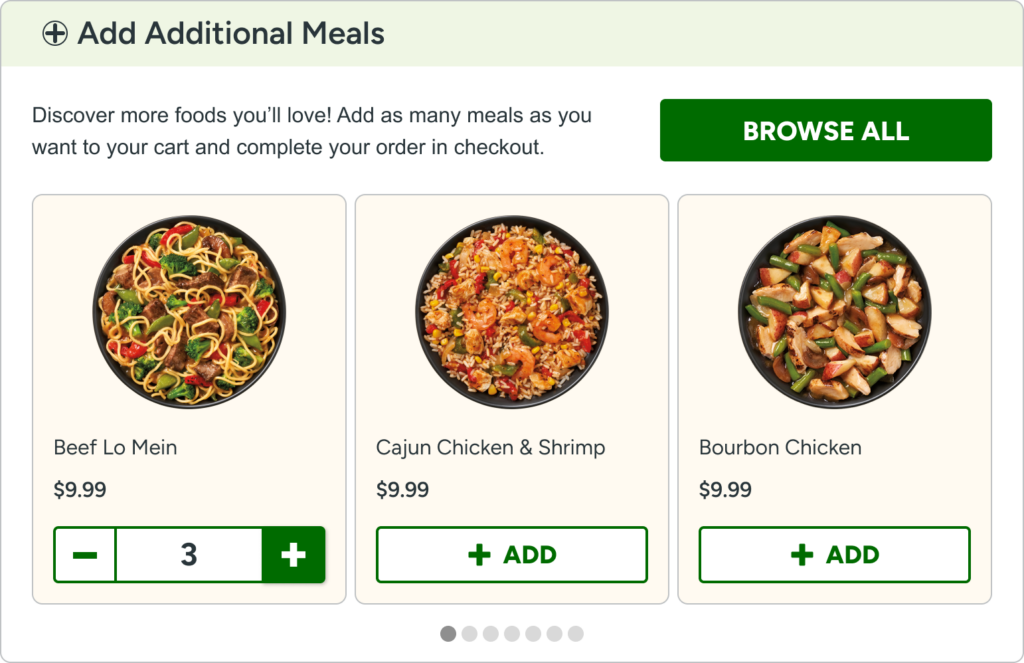Decrease Beef Lo Mein quantity with minus

coord(85,554)
